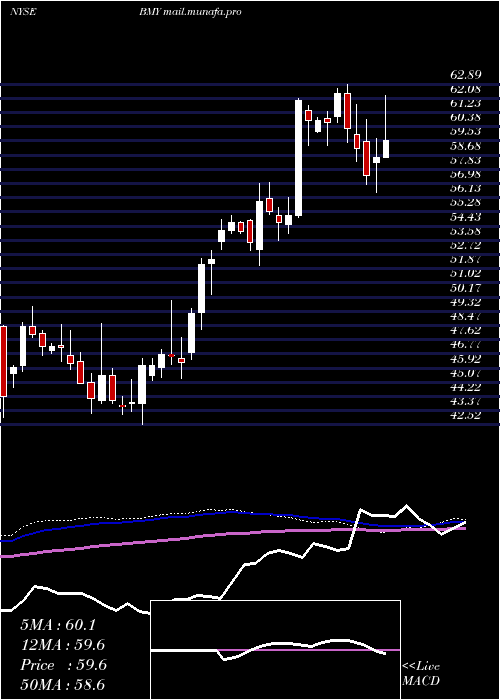
Task: Select the 56.98 price label
Action: [468, 174]
